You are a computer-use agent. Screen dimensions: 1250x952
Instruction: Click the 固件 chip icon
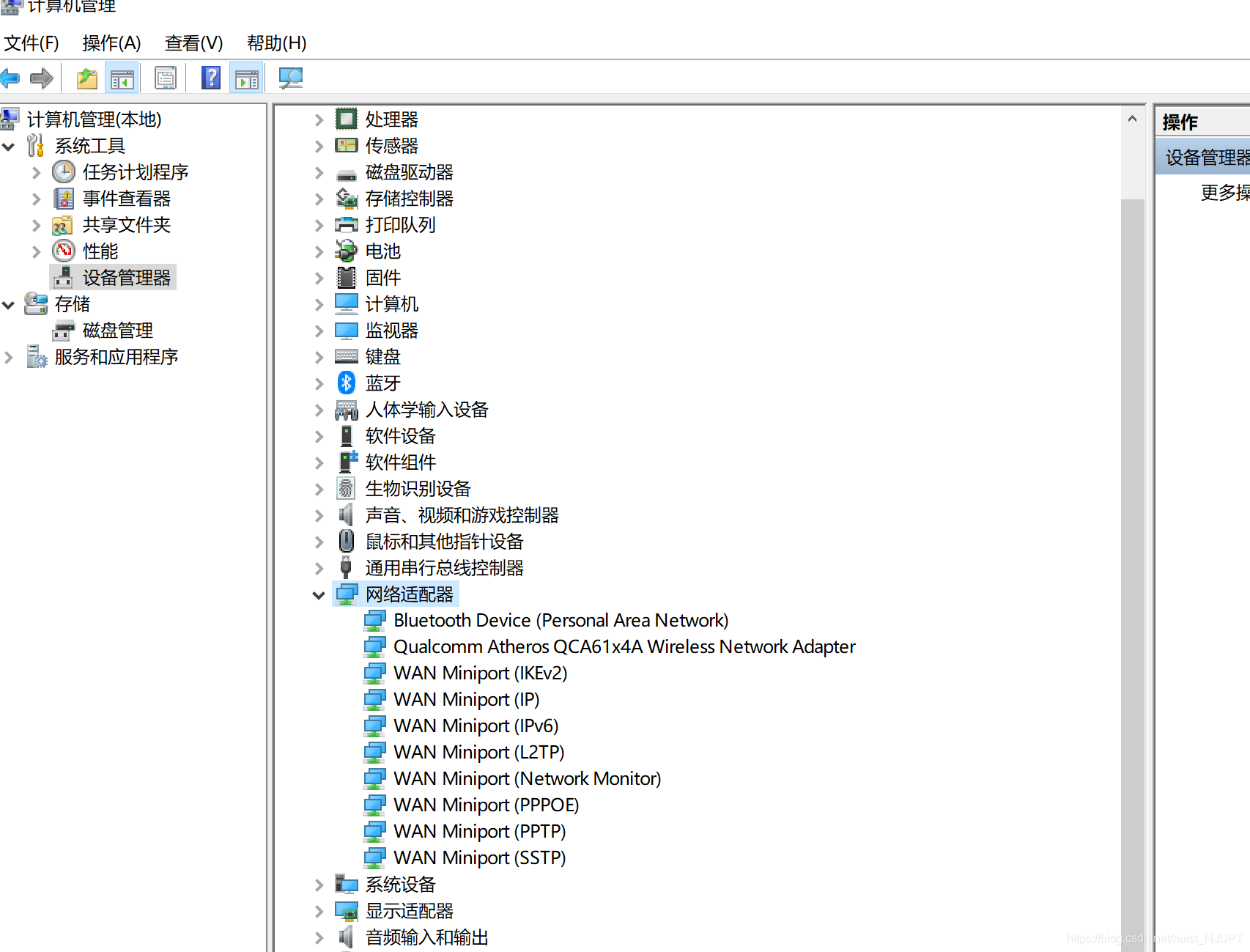(x=347, y=277)
